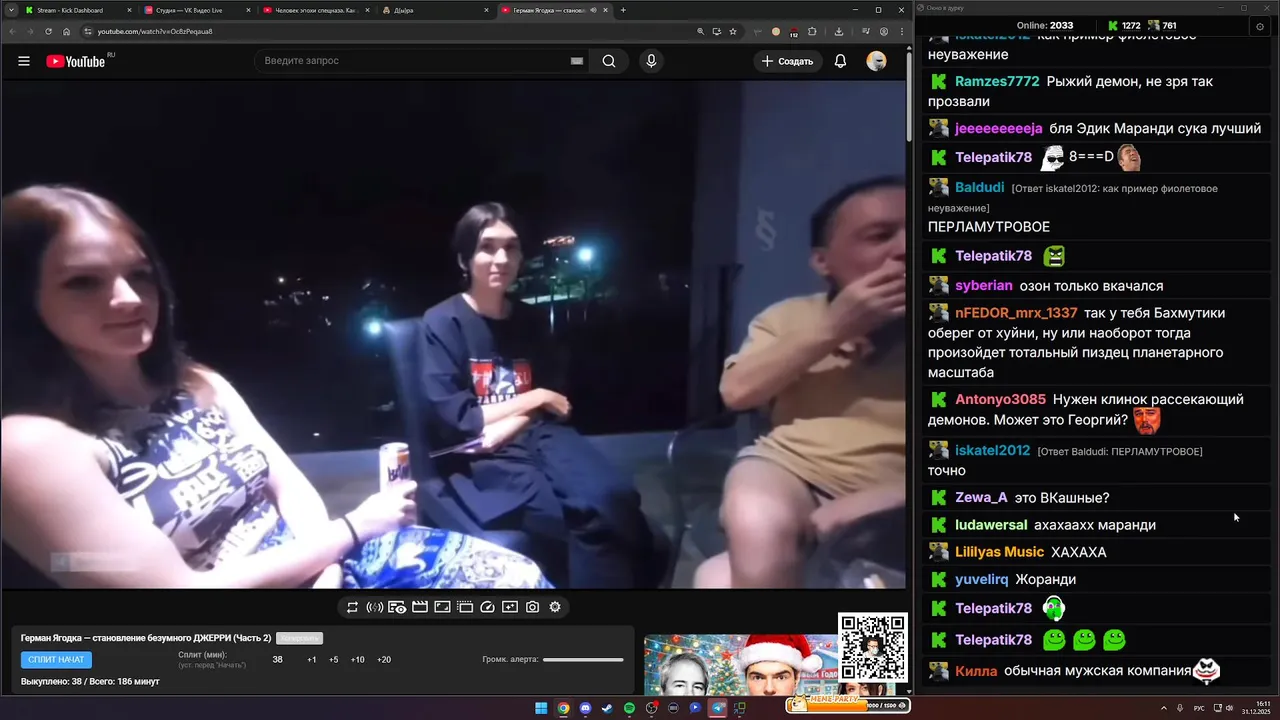Switch to Студия — VK Видео Live tab
The height and width of the screenshot is (720, 1280).
pyautogui.click(x=197, y=10)
